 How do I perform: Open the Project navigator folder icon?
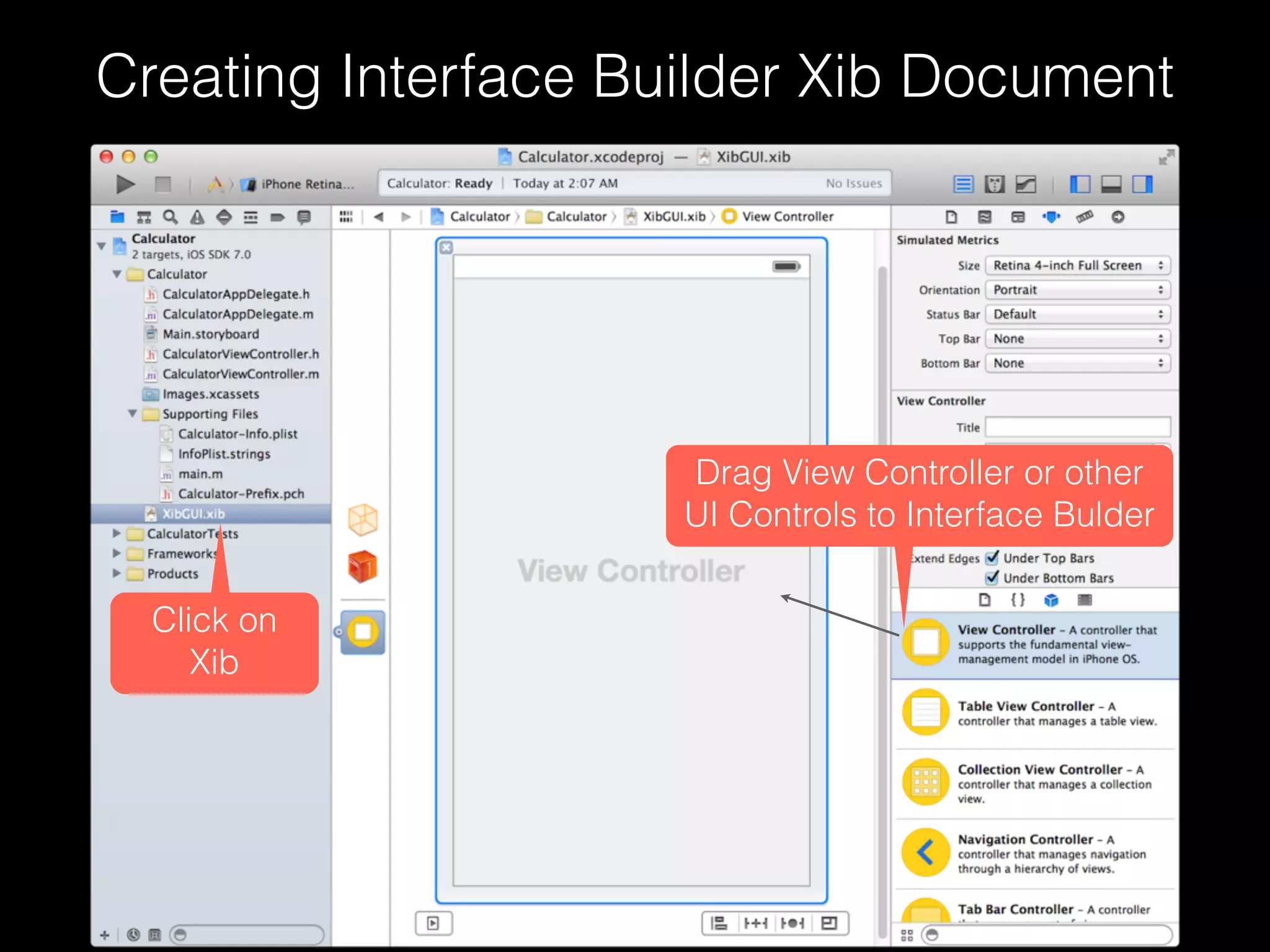point(117,217)
